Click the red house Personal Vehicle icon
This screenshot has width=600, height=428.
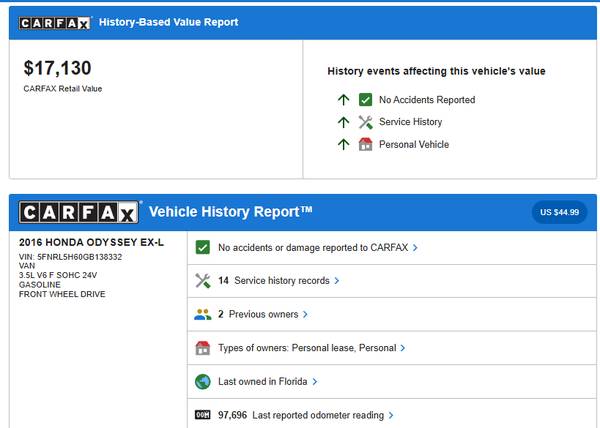[x=365, y=144]
